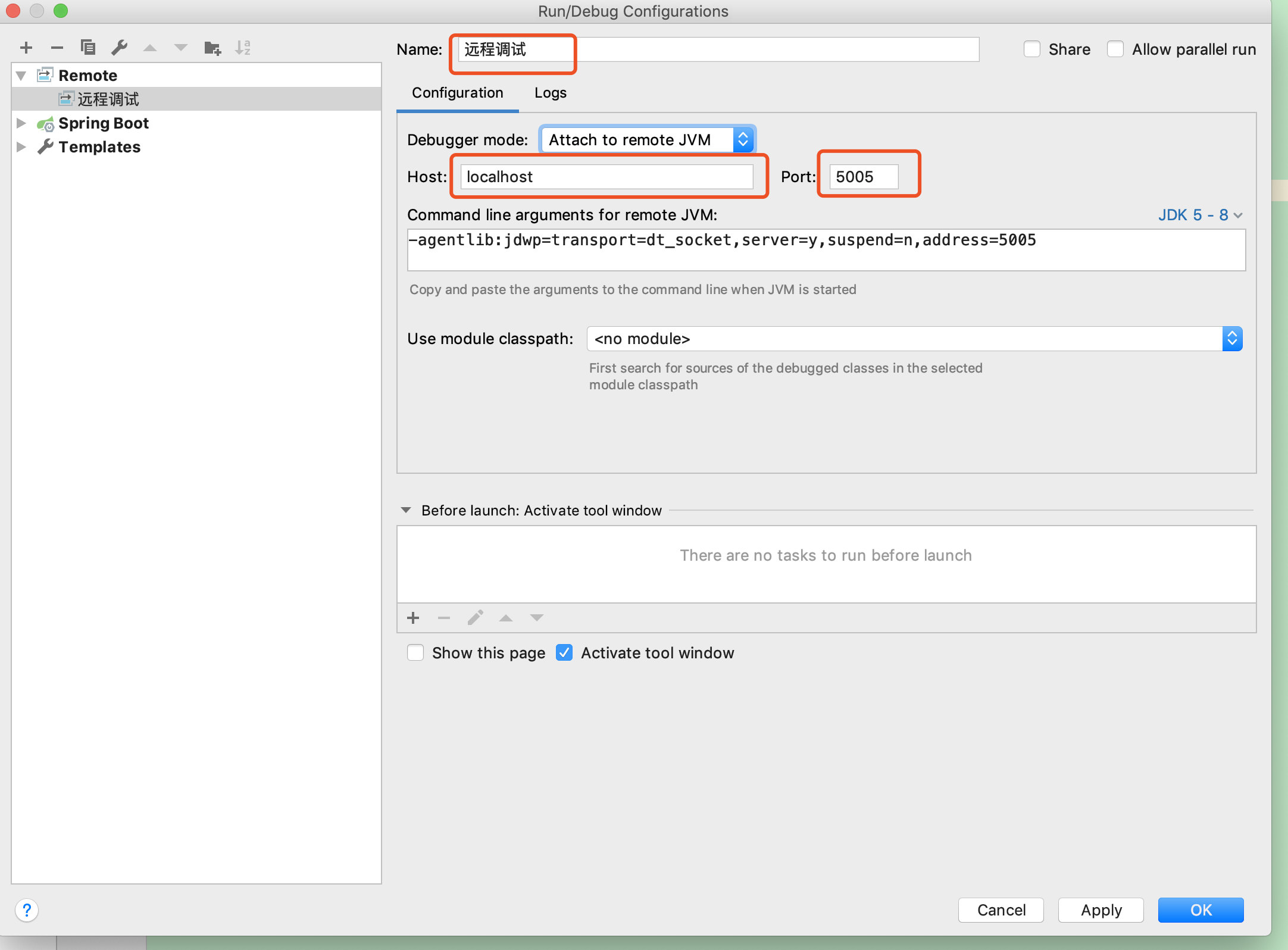Select the Spring Boot tree label
The width and height of the screenshot is (1288, 950).
(x=104, y=123)
